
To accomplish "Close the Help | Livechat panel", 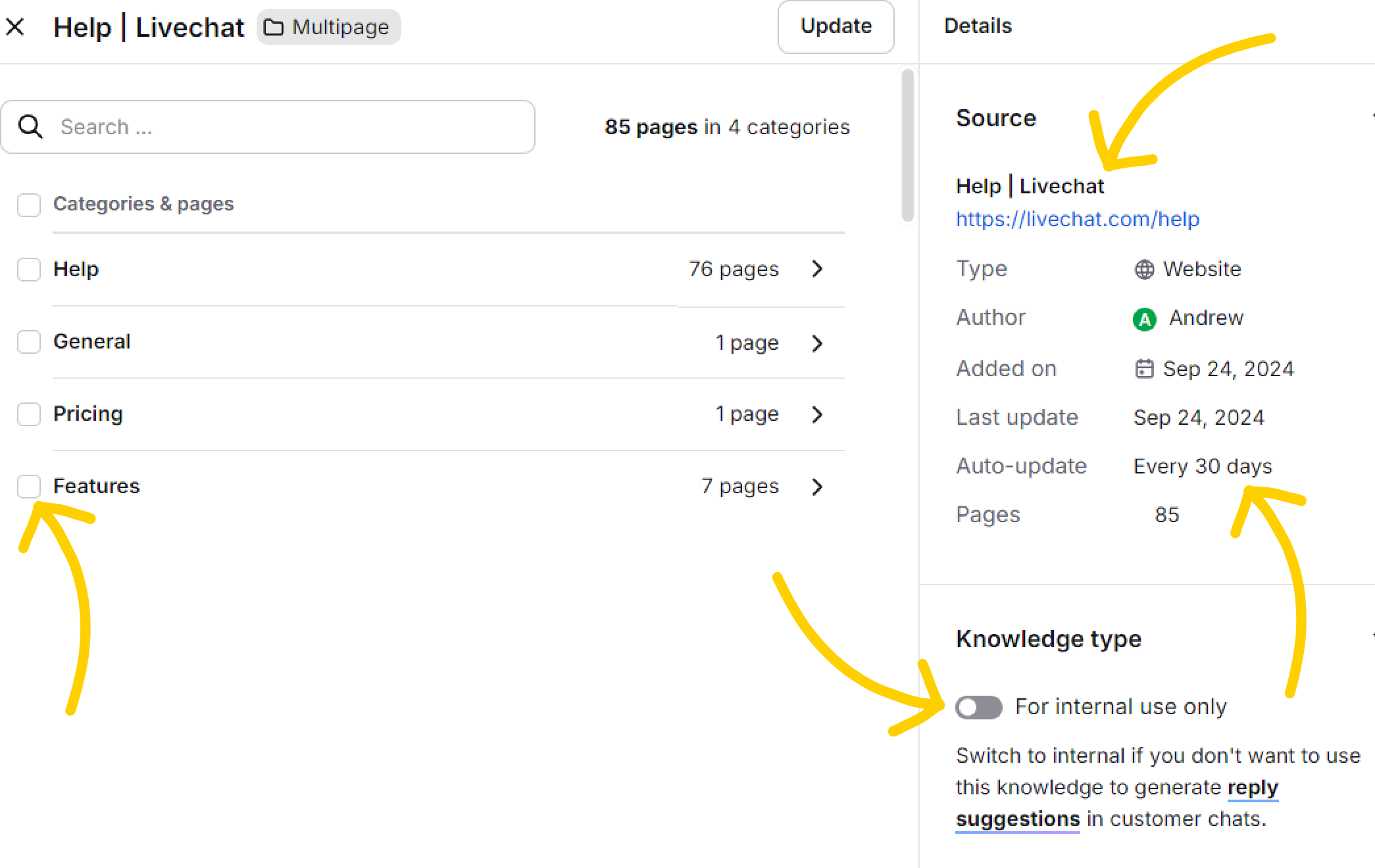I will pyautogui.click(x=15, y=27).
